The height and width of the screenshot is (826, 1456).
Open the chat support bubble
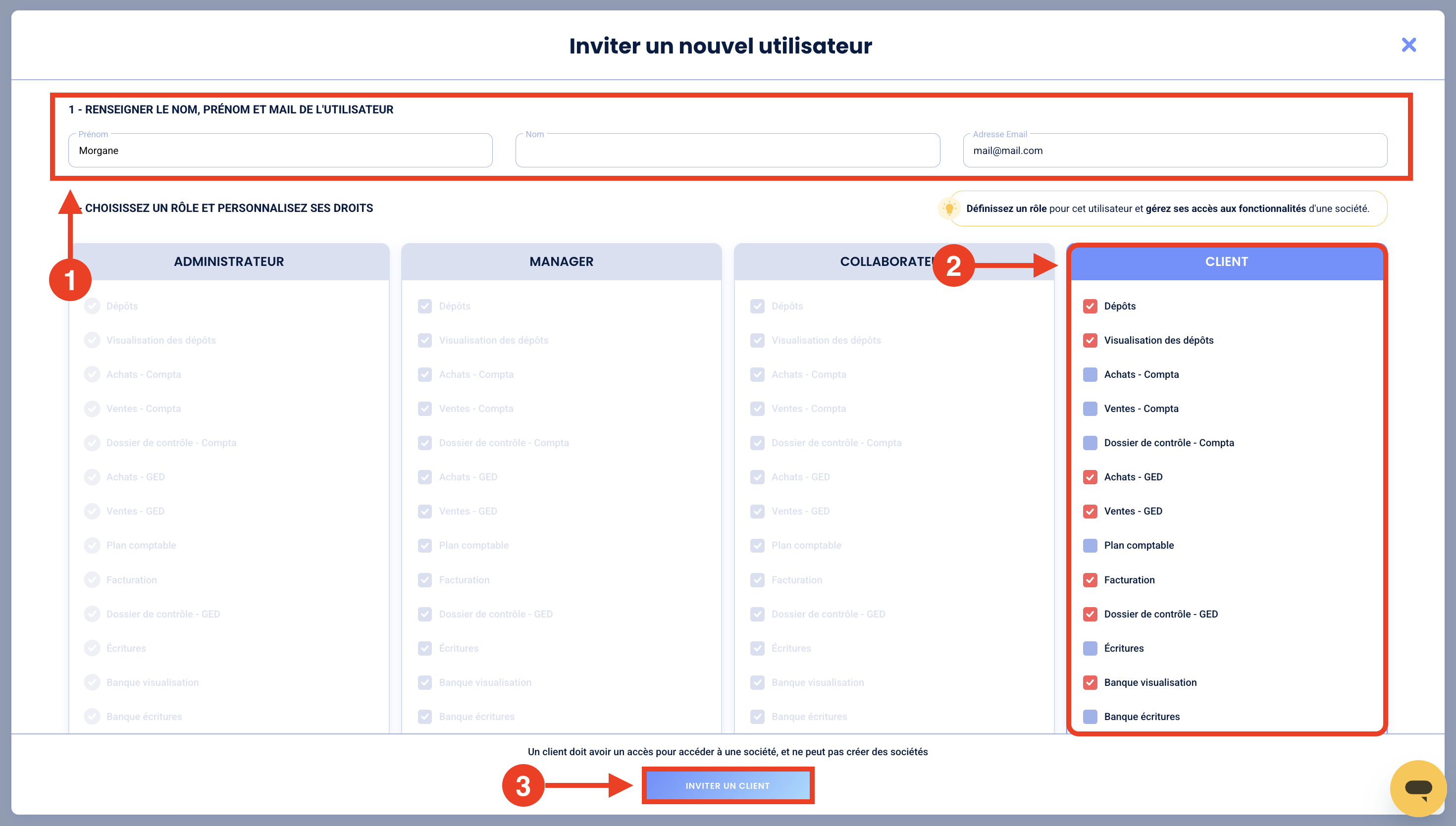coord(1418,788)
